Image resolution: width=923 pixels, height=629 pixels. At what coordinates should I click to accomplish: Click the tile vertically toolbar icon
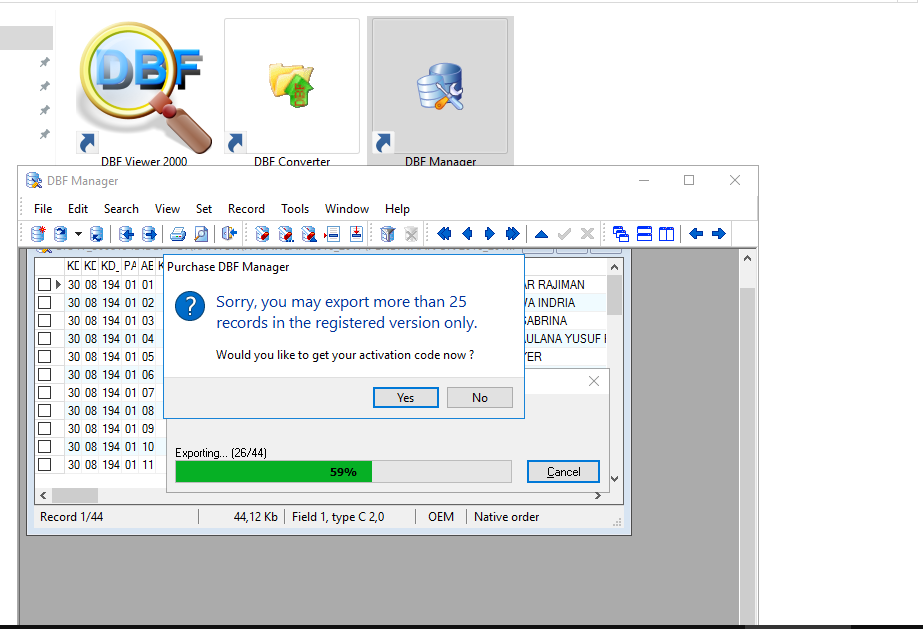(666, 234)
